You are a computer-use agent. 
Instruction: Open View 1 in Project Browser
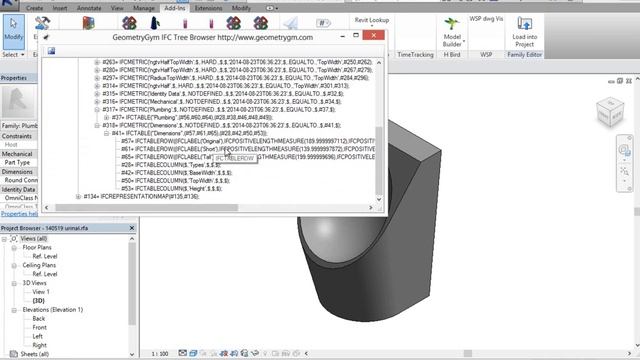pos(41,292)
